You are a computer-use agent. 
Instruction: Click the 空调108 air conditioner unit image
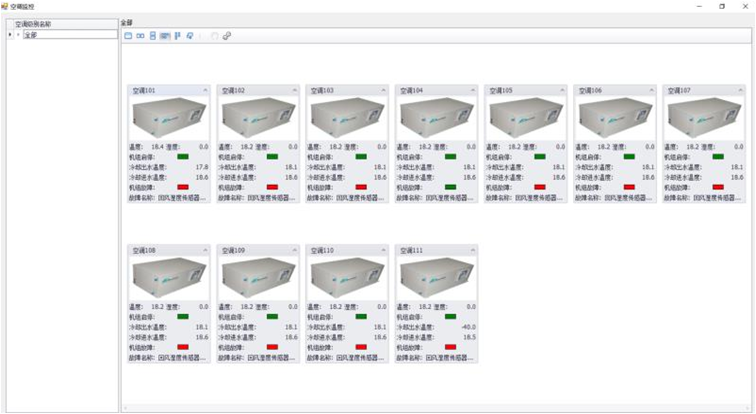pyautogui.click(x=168, y=278)
